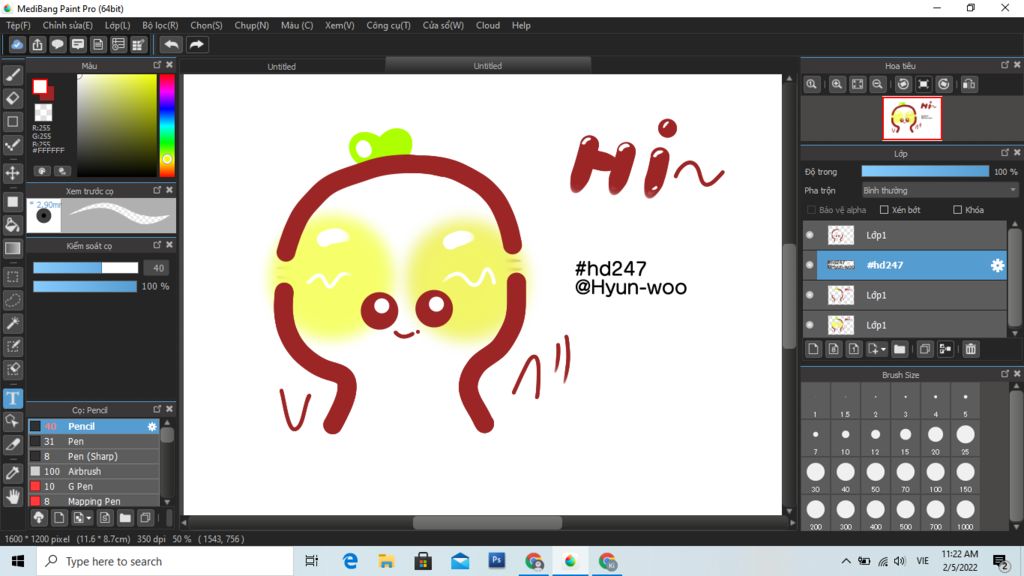This screenshot has height=576, width=1024.
Task: Flip canvas view in navigator panel
Action: (969, 84)
